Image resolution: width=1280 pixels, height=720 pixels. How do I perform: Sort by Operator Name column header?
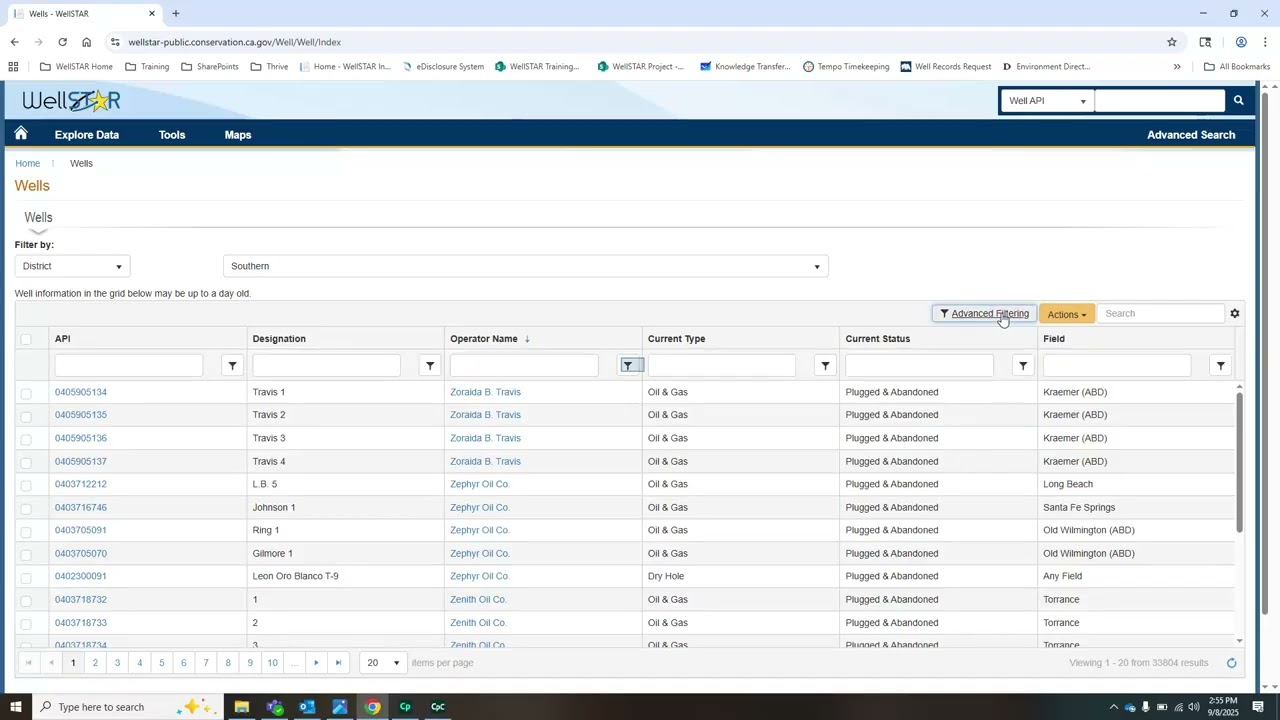click(484, 339)
